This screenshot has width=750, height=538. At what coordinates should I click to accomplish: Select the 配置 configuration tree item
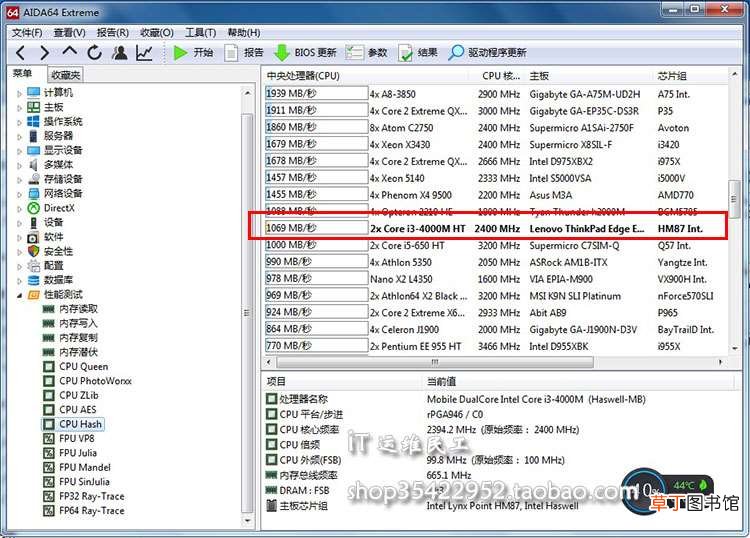(x=45, y=265)
